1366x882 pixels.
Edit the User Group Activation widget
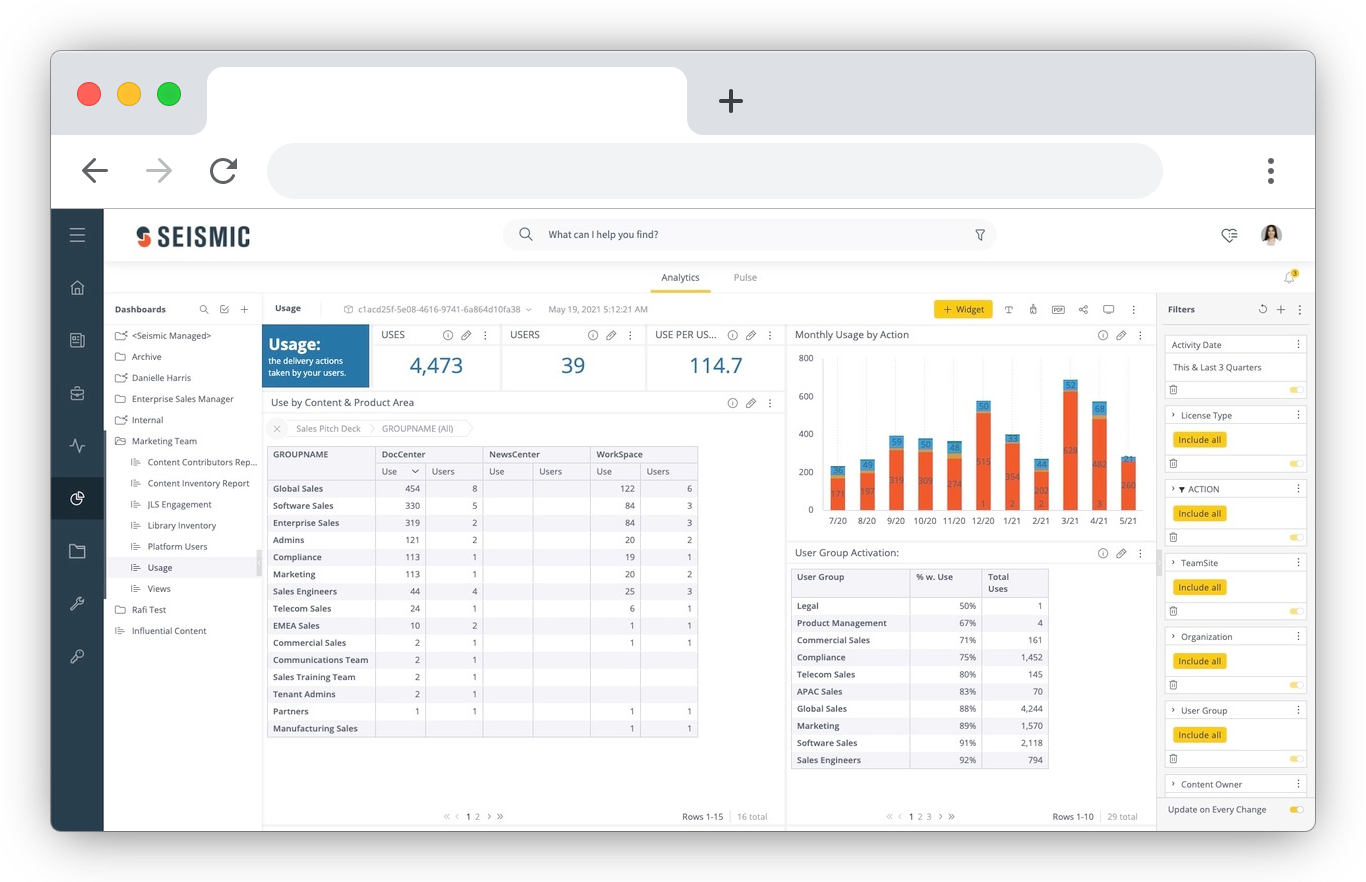(x=1121, y=553)
